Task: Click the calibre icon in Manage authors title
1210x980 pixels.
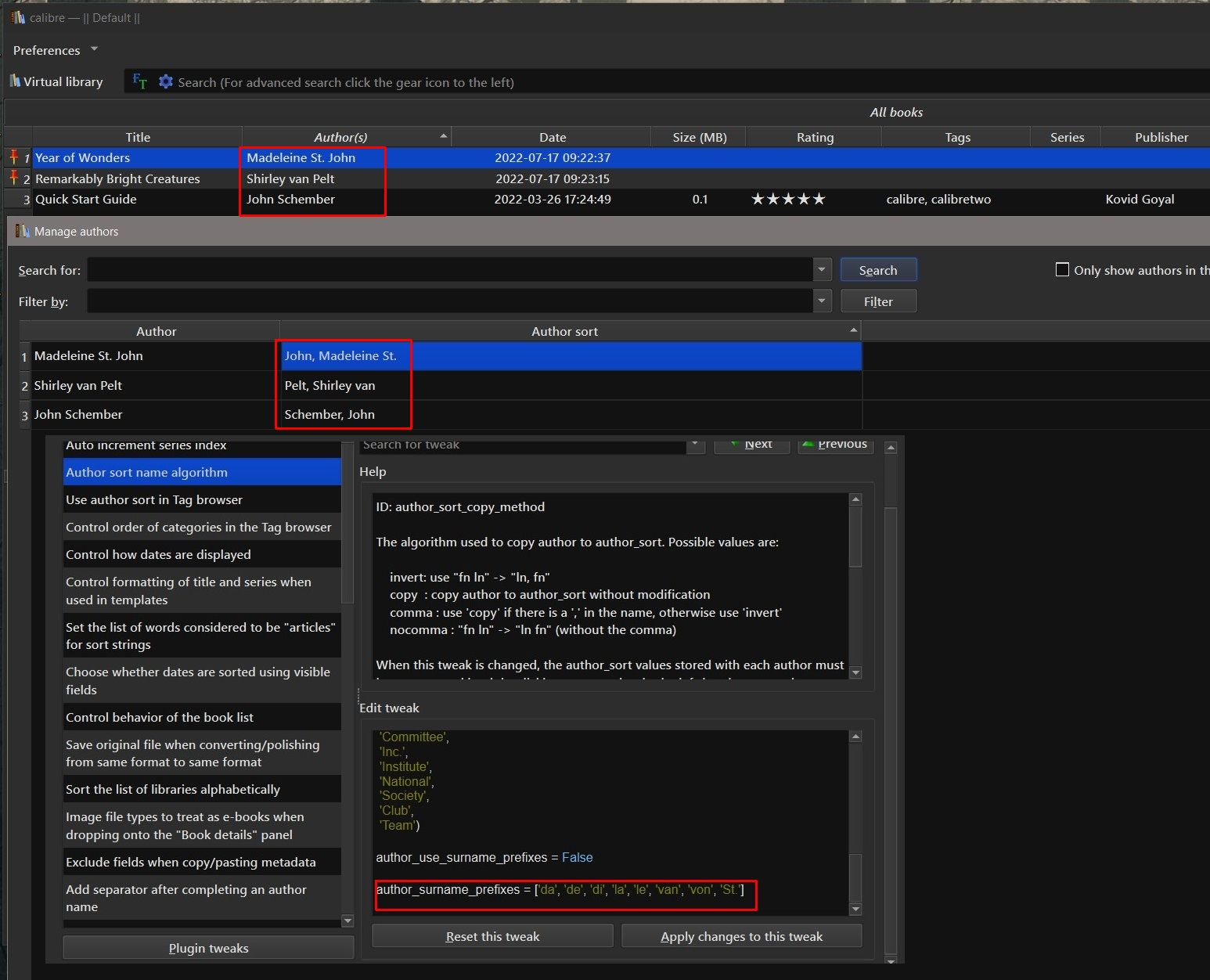Action: pos(22,231)
